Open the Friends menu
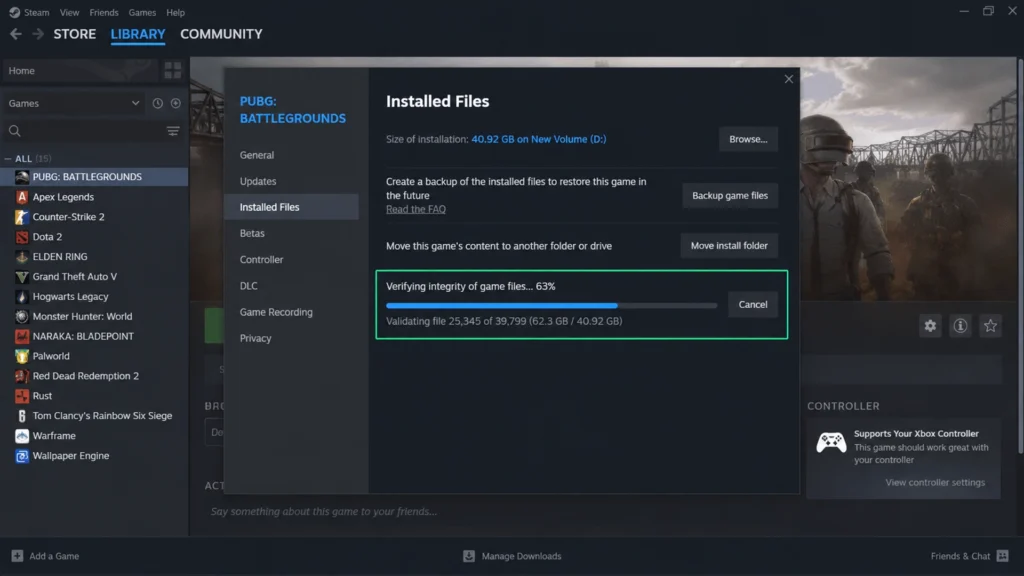1024x576 pixels. [104, 12]
